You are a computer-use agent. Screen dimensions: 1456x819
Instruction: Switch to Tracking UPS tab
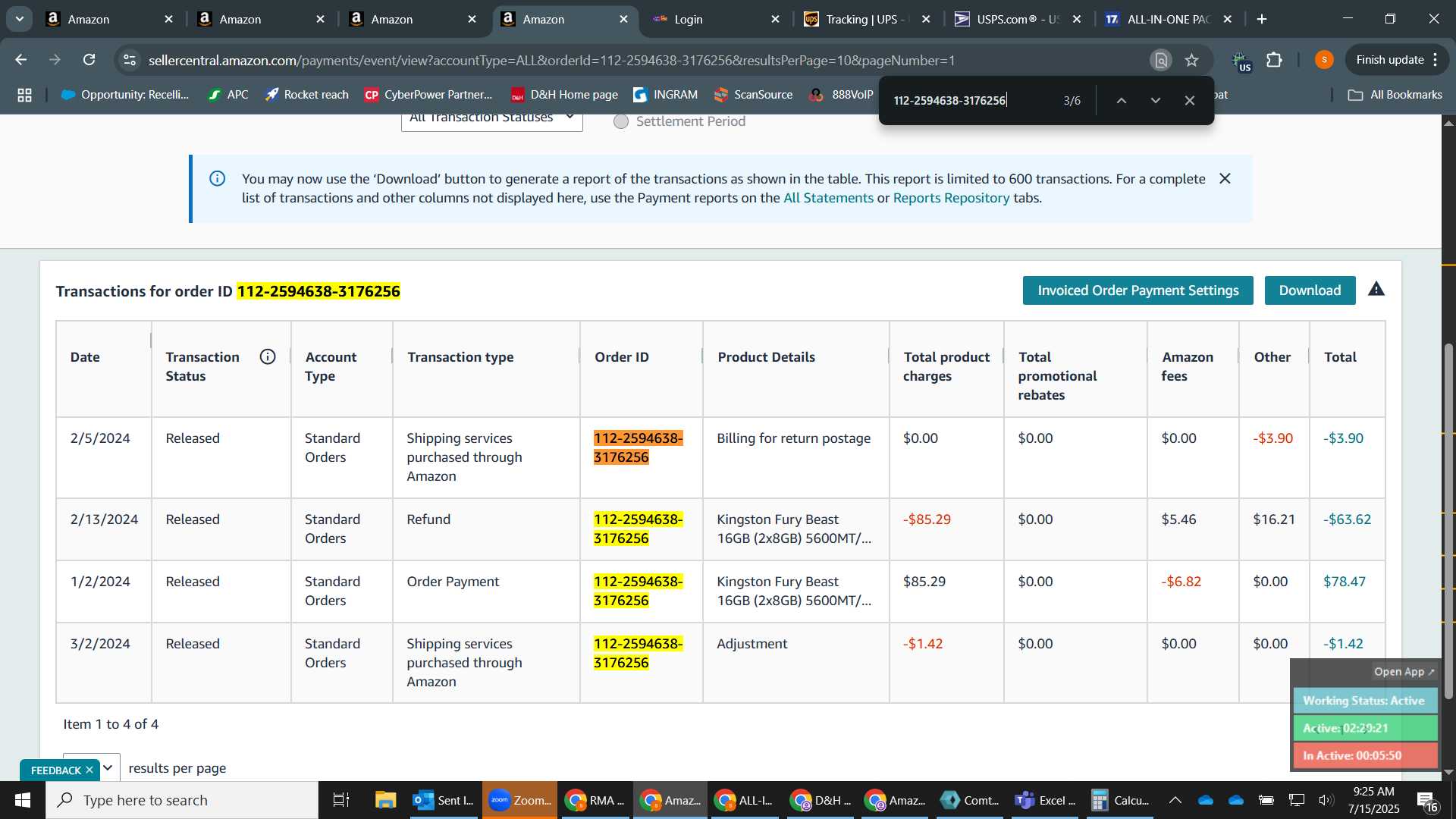pos(868,19)
